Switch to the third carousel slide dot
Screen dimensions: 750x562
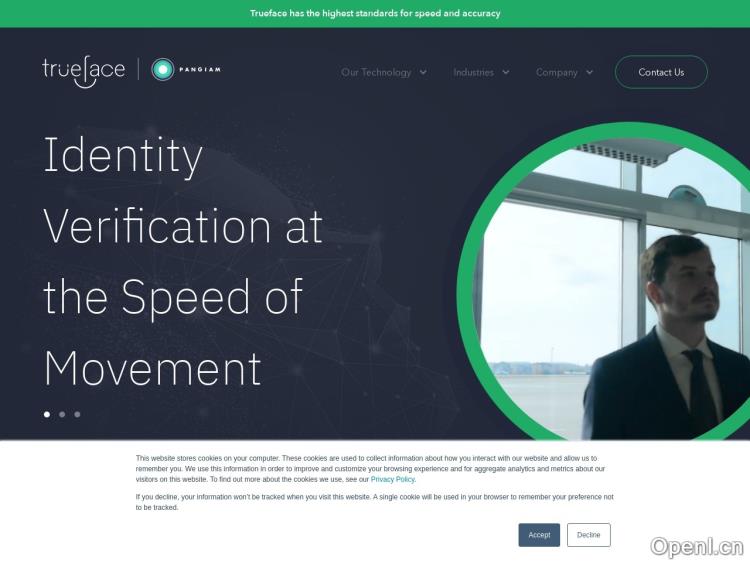click(77, 414)
